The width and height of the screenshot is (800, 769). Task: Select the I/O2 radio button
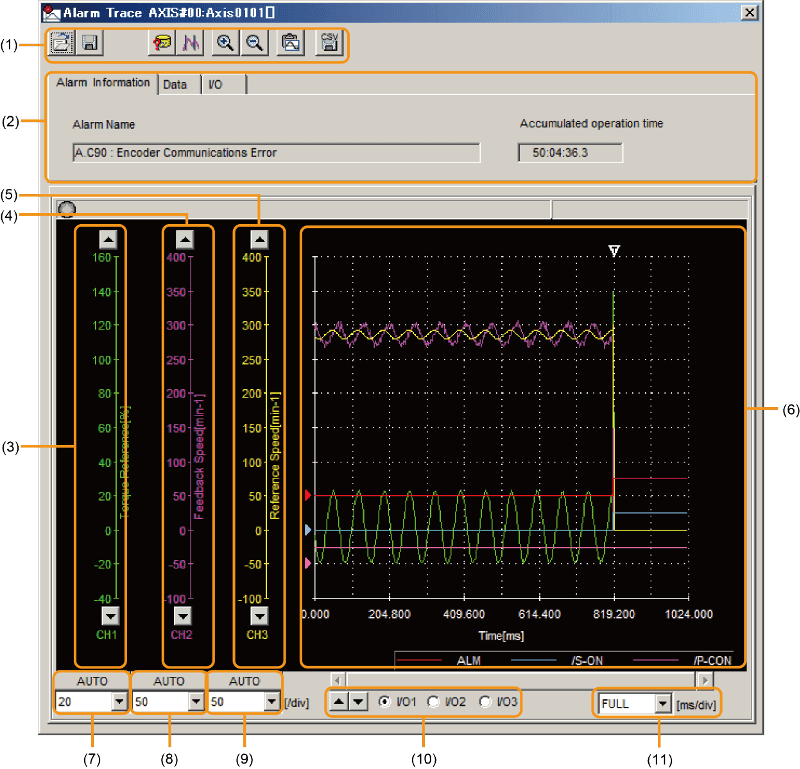[x=434, y=702]
